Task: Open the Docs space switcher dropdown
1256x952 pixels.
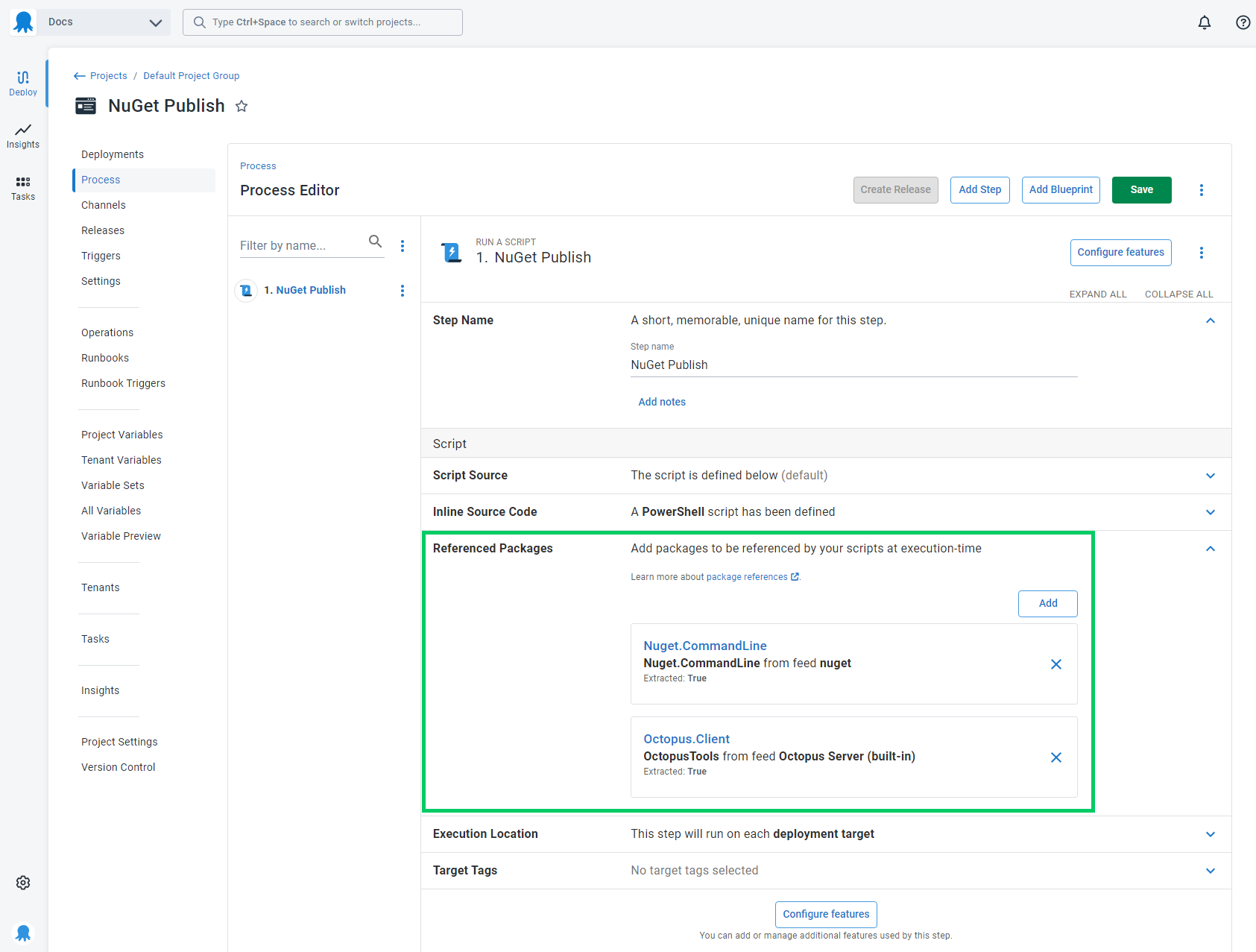Action: pyautogui.click(x=104, y=22)
